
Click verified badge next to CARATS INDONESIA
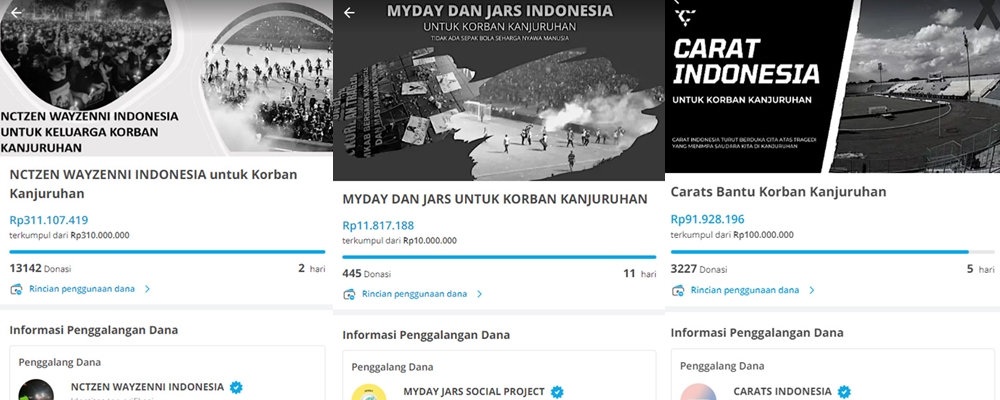pos(844,391)
